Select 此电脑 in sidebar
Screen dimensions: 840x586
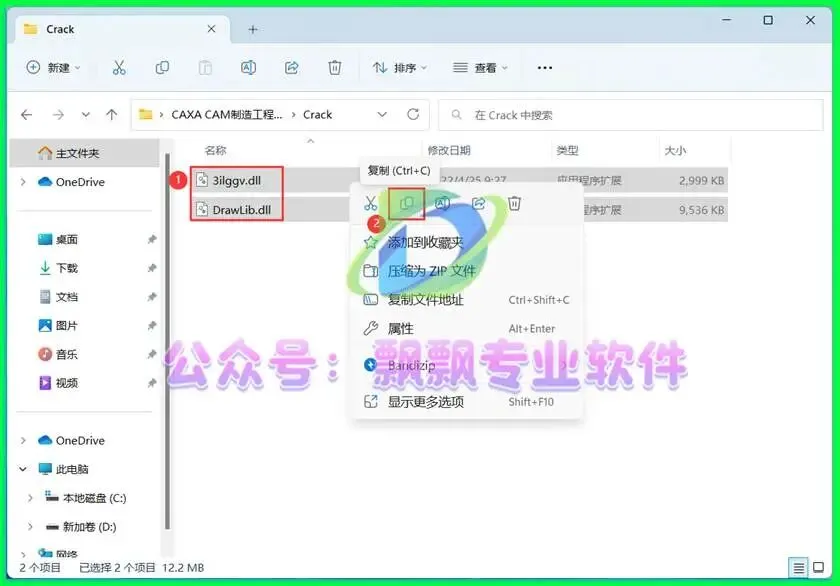click(72, 469)
